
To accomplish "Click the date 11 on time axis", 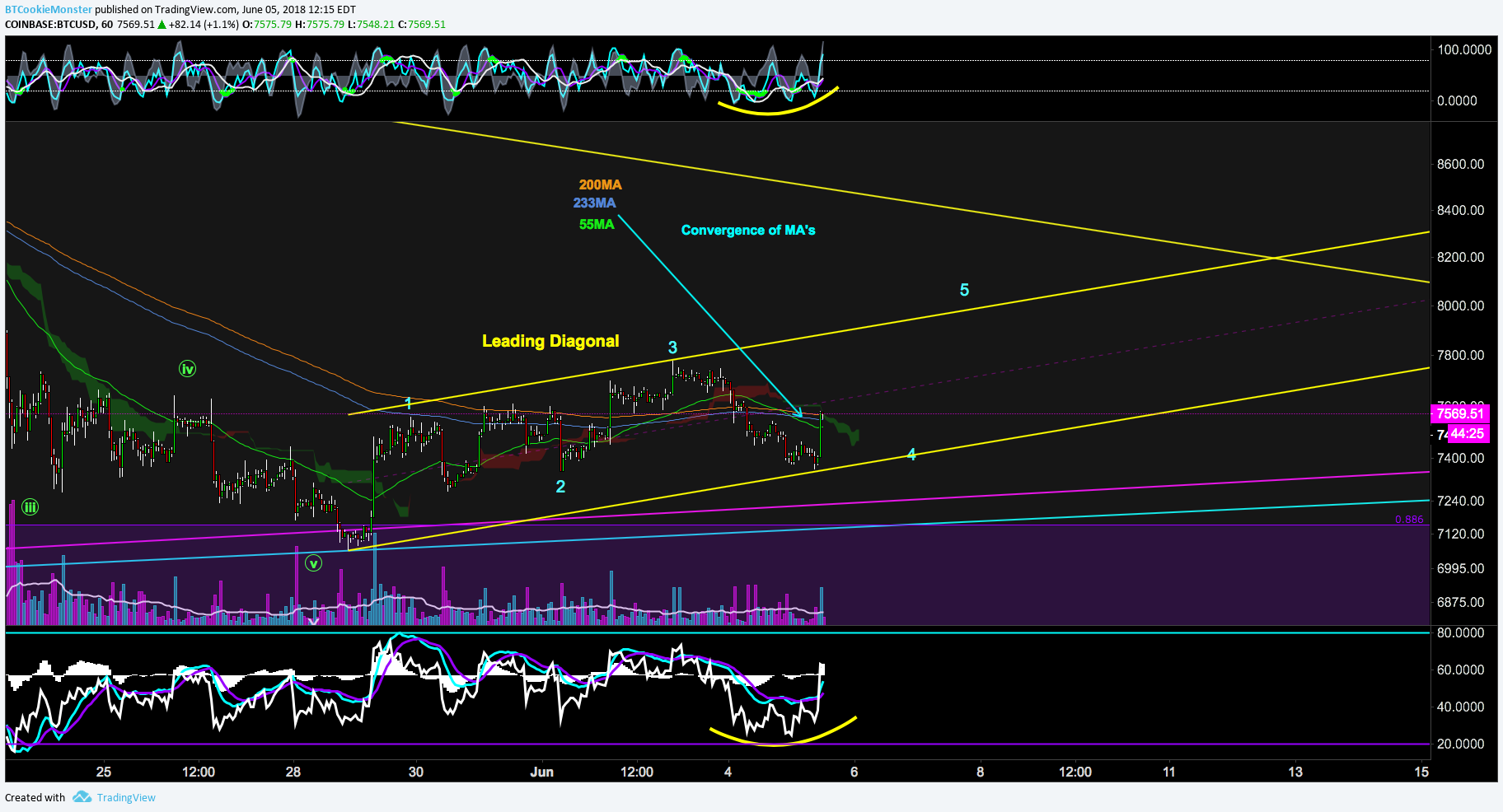I will pos(1169,772).
